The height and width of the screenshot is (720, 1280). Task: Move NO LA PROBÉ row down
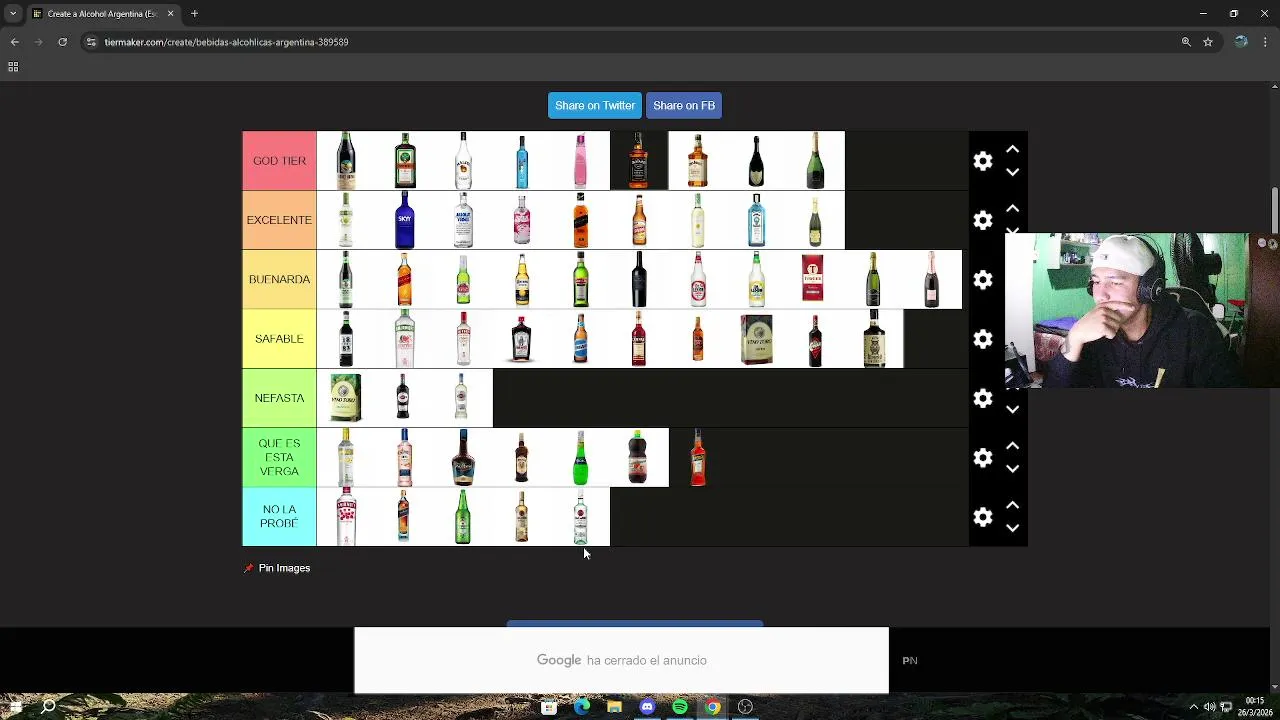[1012, 528]
